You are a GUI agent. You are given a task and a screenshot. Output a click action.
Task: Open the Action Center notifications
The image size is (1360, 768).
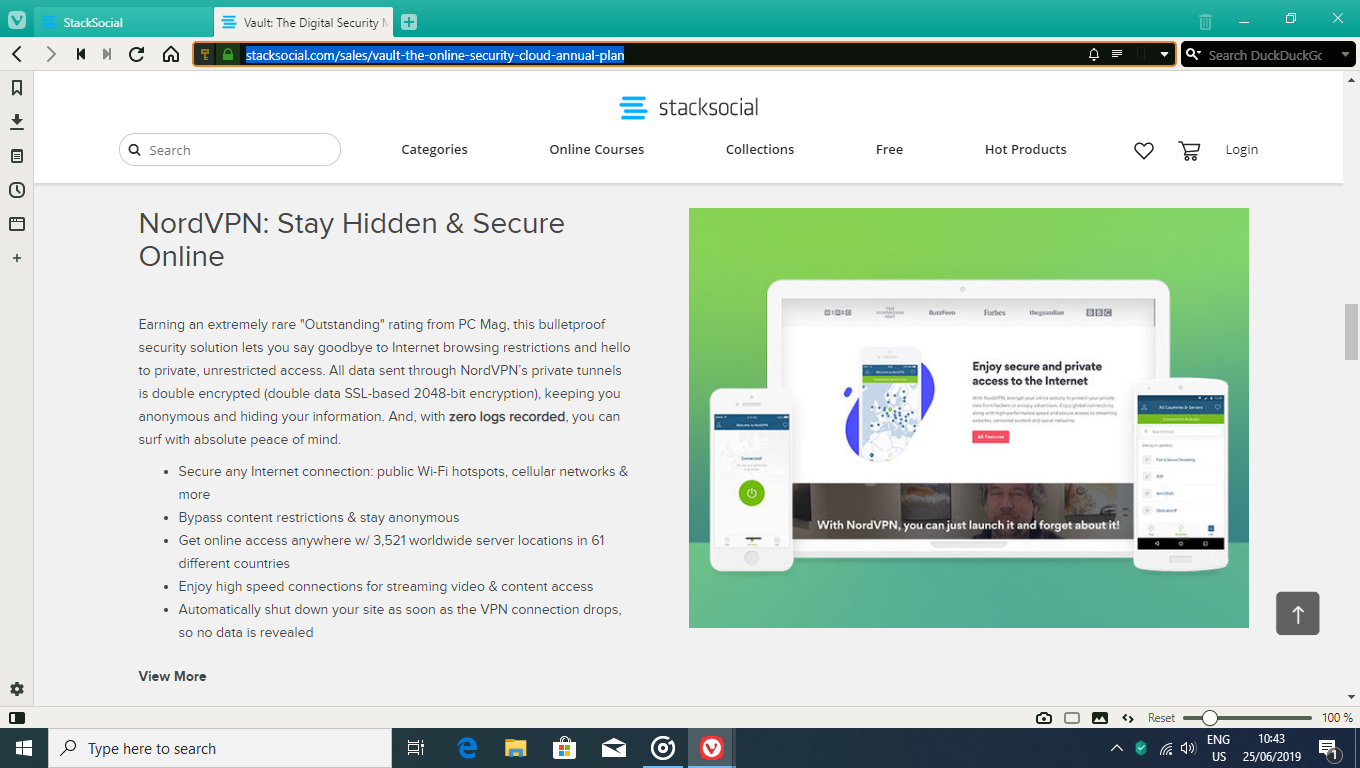pos(1330,748)
